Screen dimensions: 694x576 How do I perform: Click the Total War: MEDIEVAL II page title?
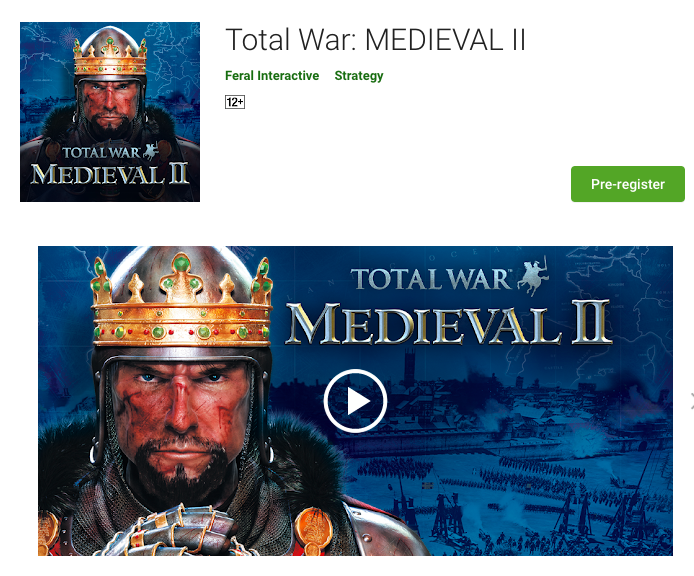coord(375,40)
